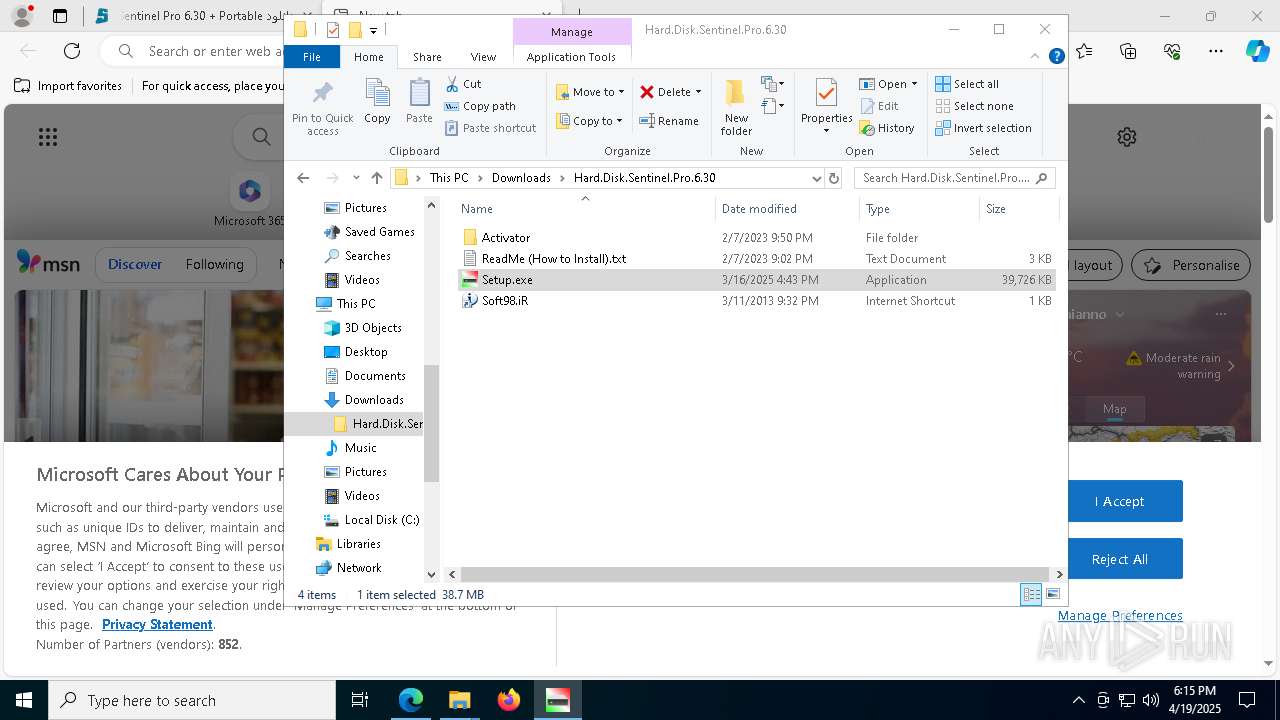Open the Copy to dropdown
Viewport: 1280px width, 720px height.
click(x=589, y=121)
